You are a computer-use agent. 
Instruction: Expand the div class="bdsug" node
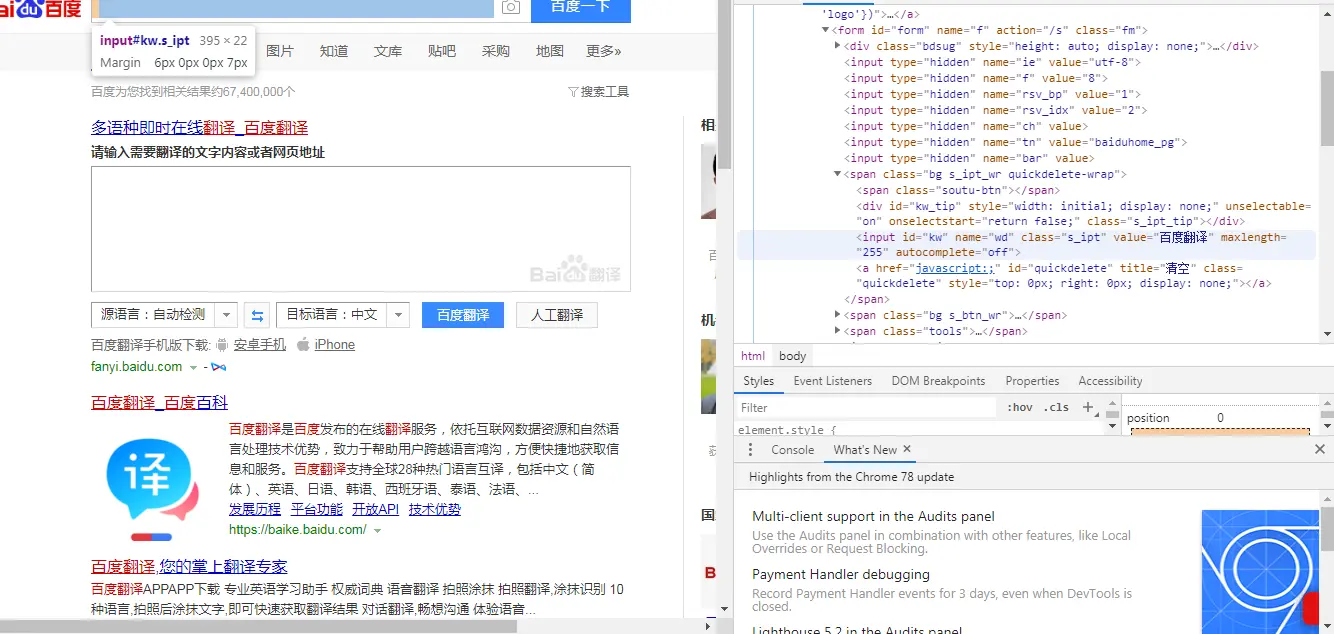pos(838,47)
